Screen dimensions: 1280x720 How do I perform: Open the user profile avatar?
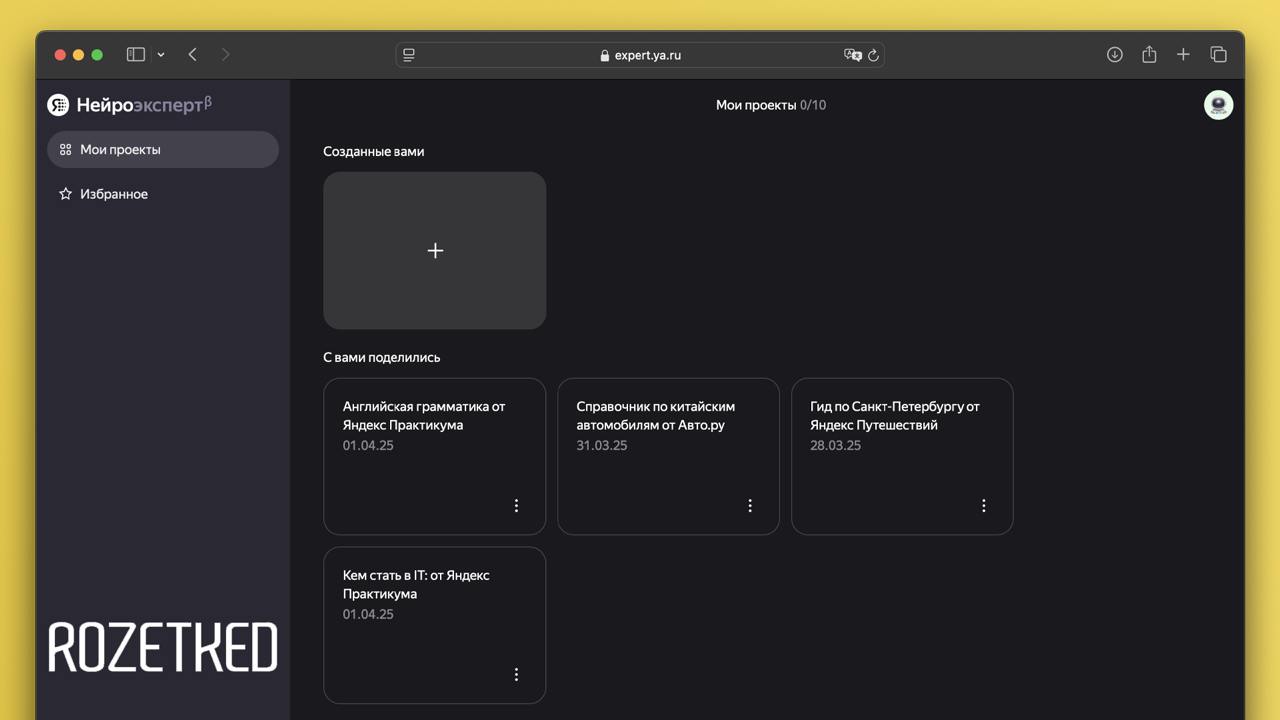[x=1218, y=105]
